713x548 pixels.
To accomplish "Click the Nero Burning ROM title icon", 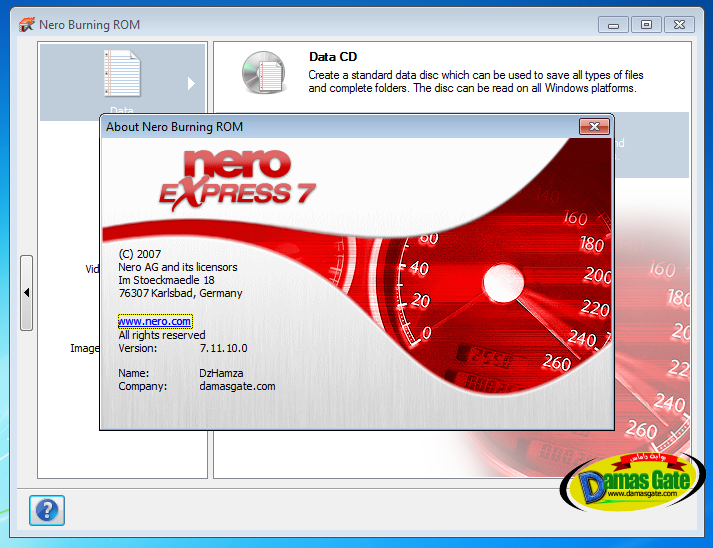I will click(x=27, y=25).
